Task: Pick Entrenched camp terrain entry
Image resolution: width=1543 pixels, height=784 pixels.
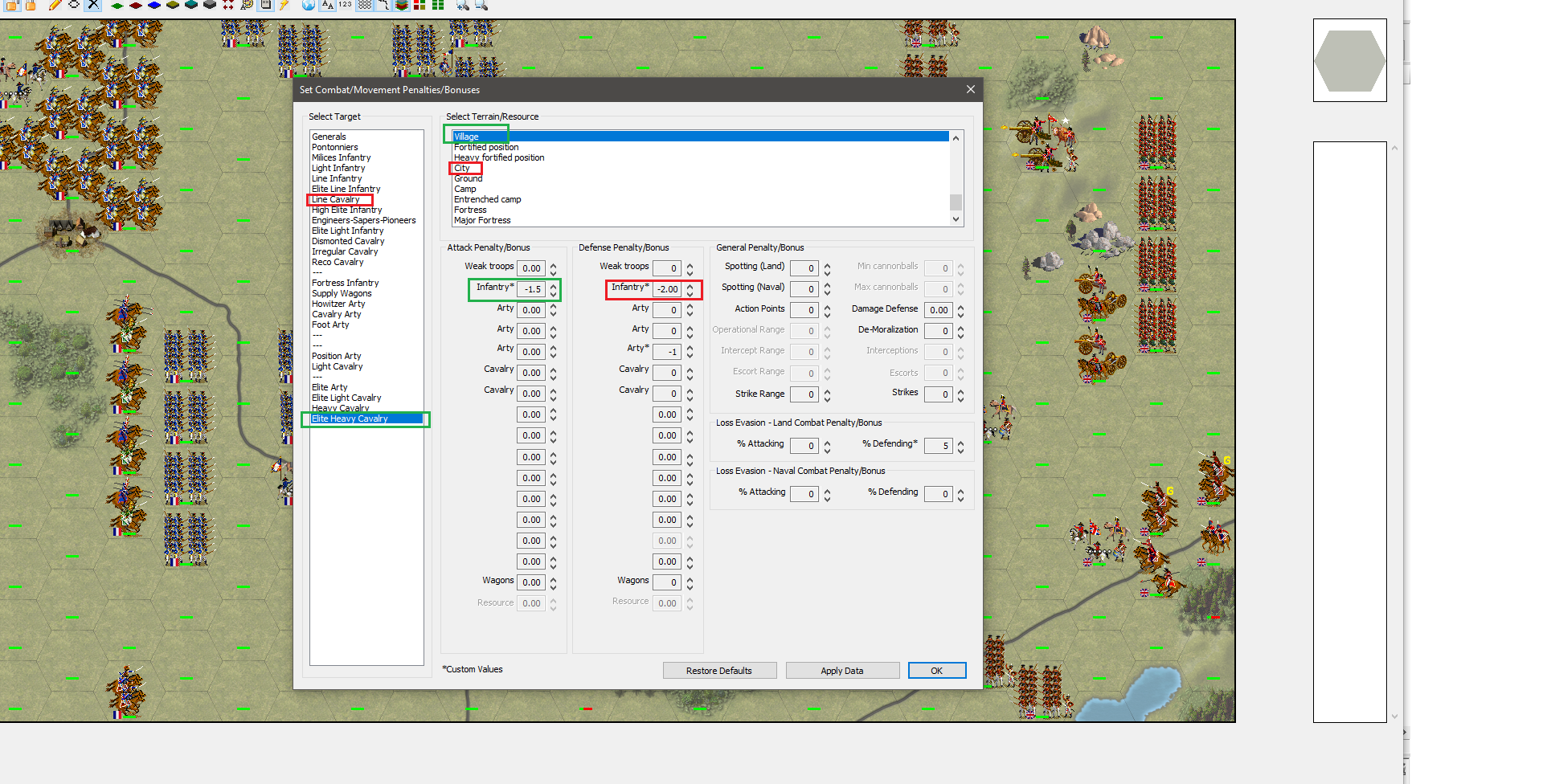Action: click(487, 199)
